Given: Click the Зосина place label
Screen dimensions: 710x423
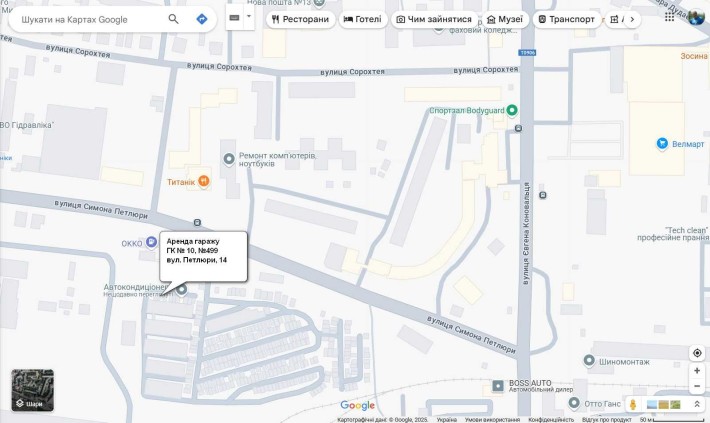Looking at the screenshot, I should click(x=694, y=56).
